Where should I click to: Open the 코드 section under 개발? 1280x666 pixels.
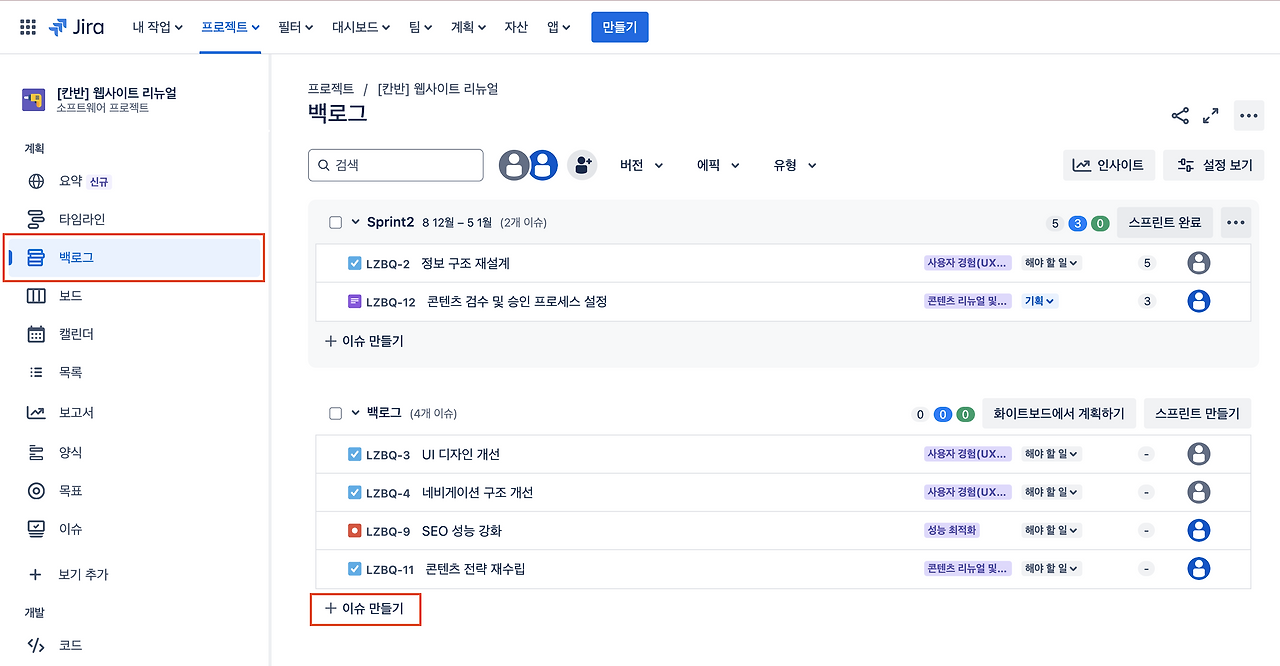point(35,645)
